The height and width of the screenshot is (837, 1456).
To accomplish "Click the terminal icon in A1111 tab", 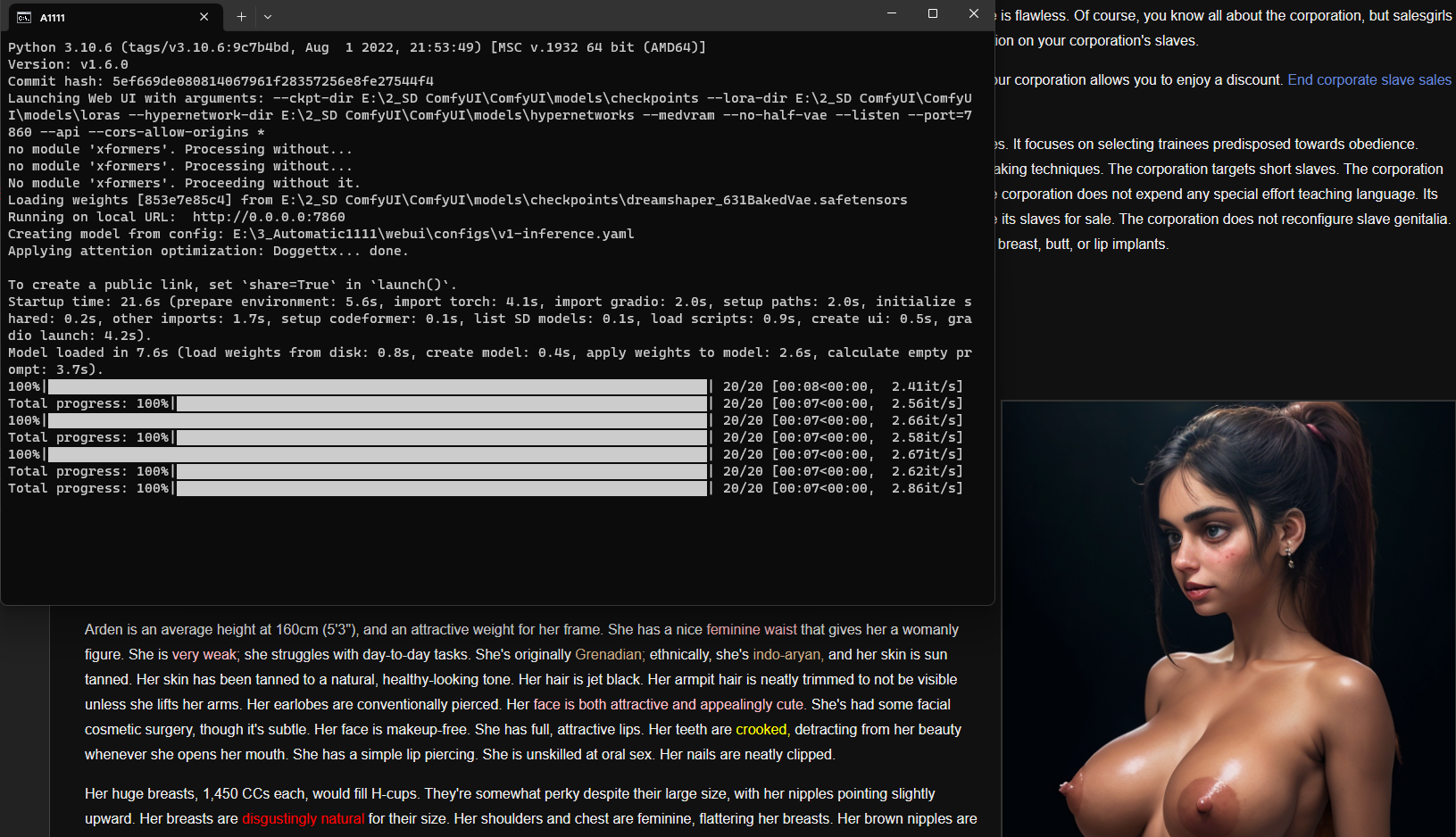I will coord(24,17).
